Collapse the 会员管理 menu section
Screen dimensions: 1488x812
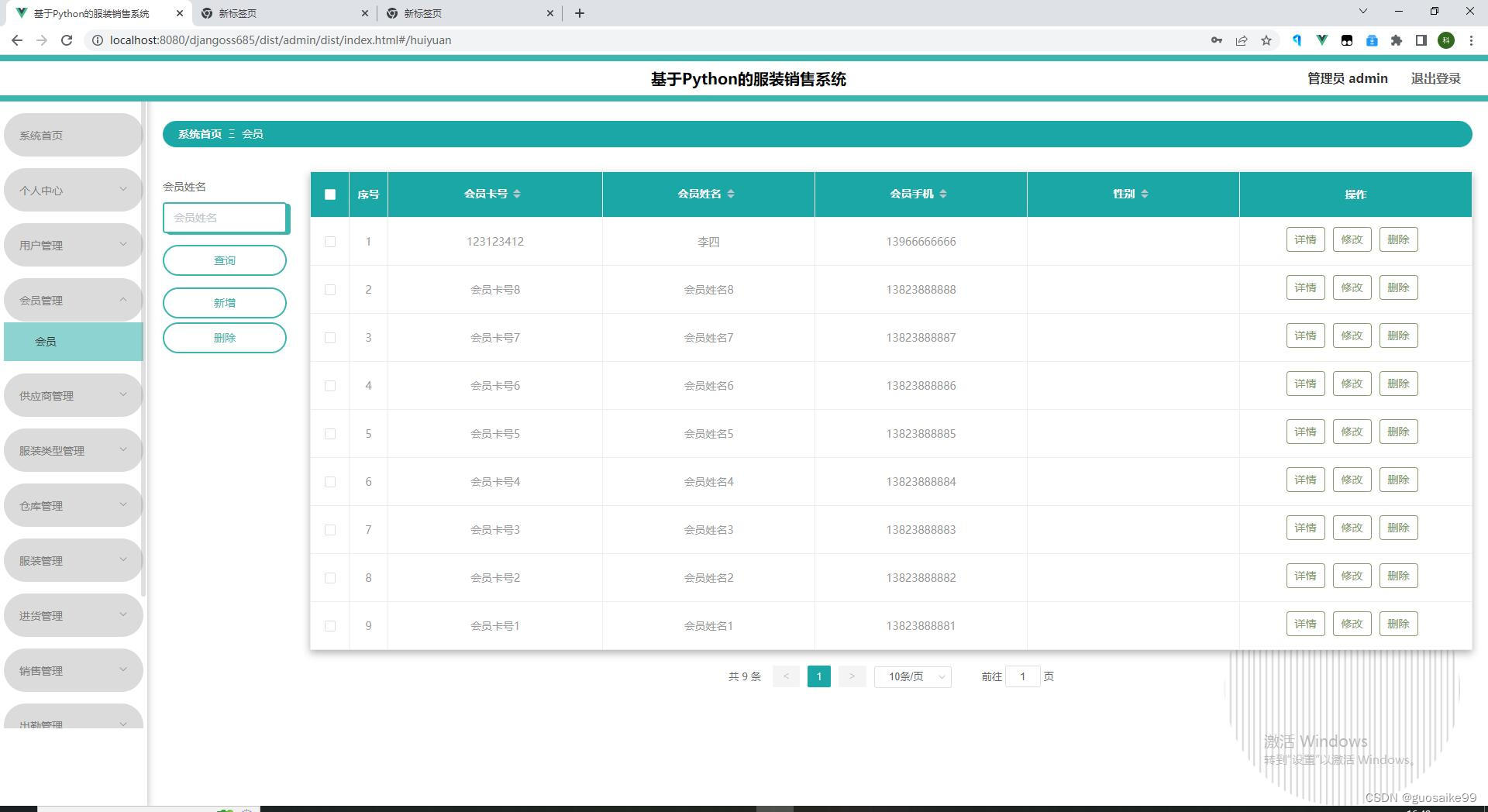coord(73,300)
